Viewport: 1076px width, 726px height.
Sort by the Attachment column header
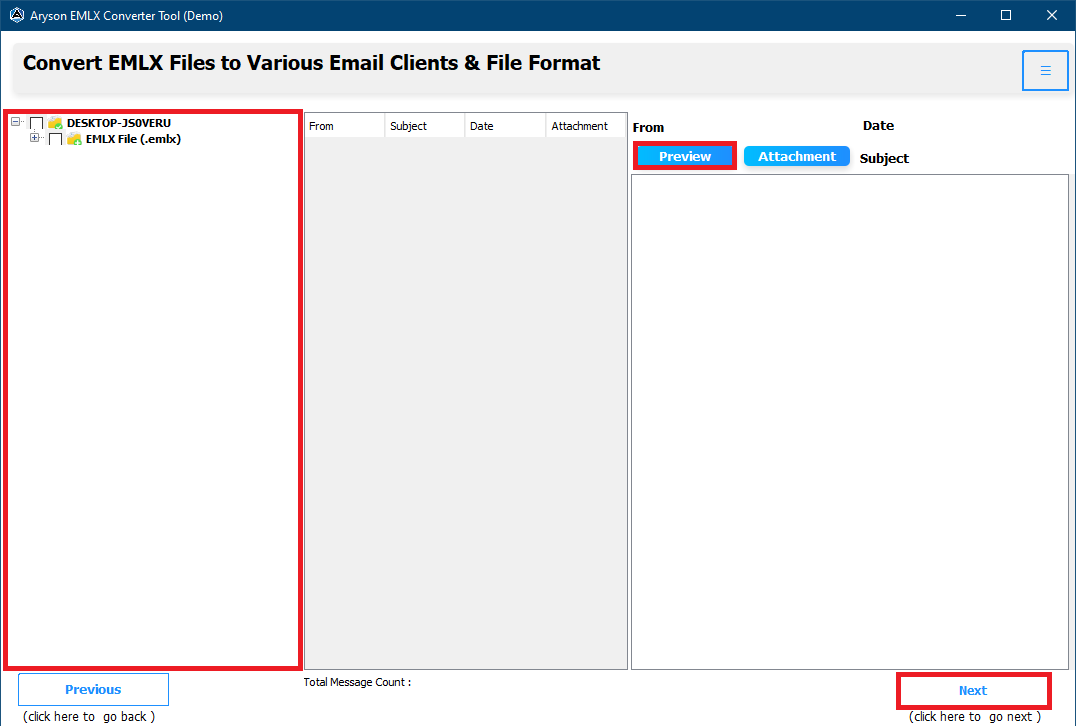click(x=586, y=126)
